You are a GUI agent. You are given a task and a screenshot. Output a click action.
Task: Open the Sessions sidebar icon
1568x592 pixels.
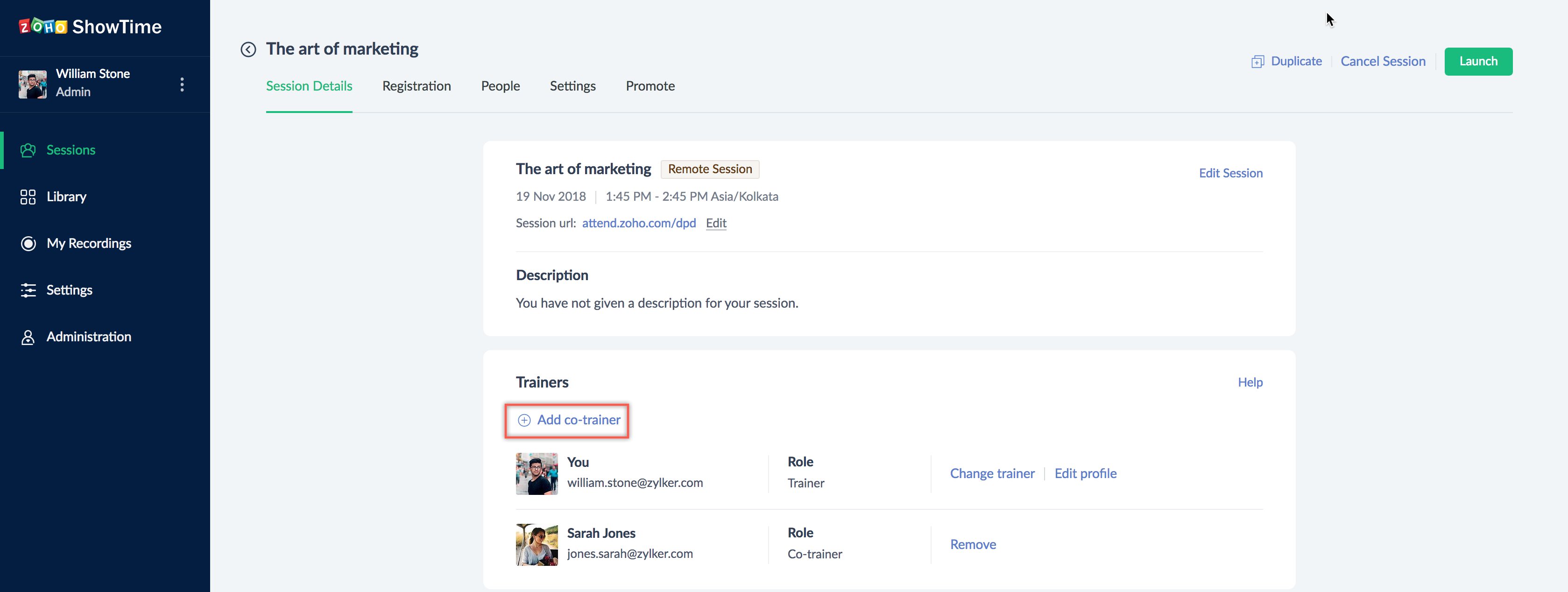(x=28, y=150)
